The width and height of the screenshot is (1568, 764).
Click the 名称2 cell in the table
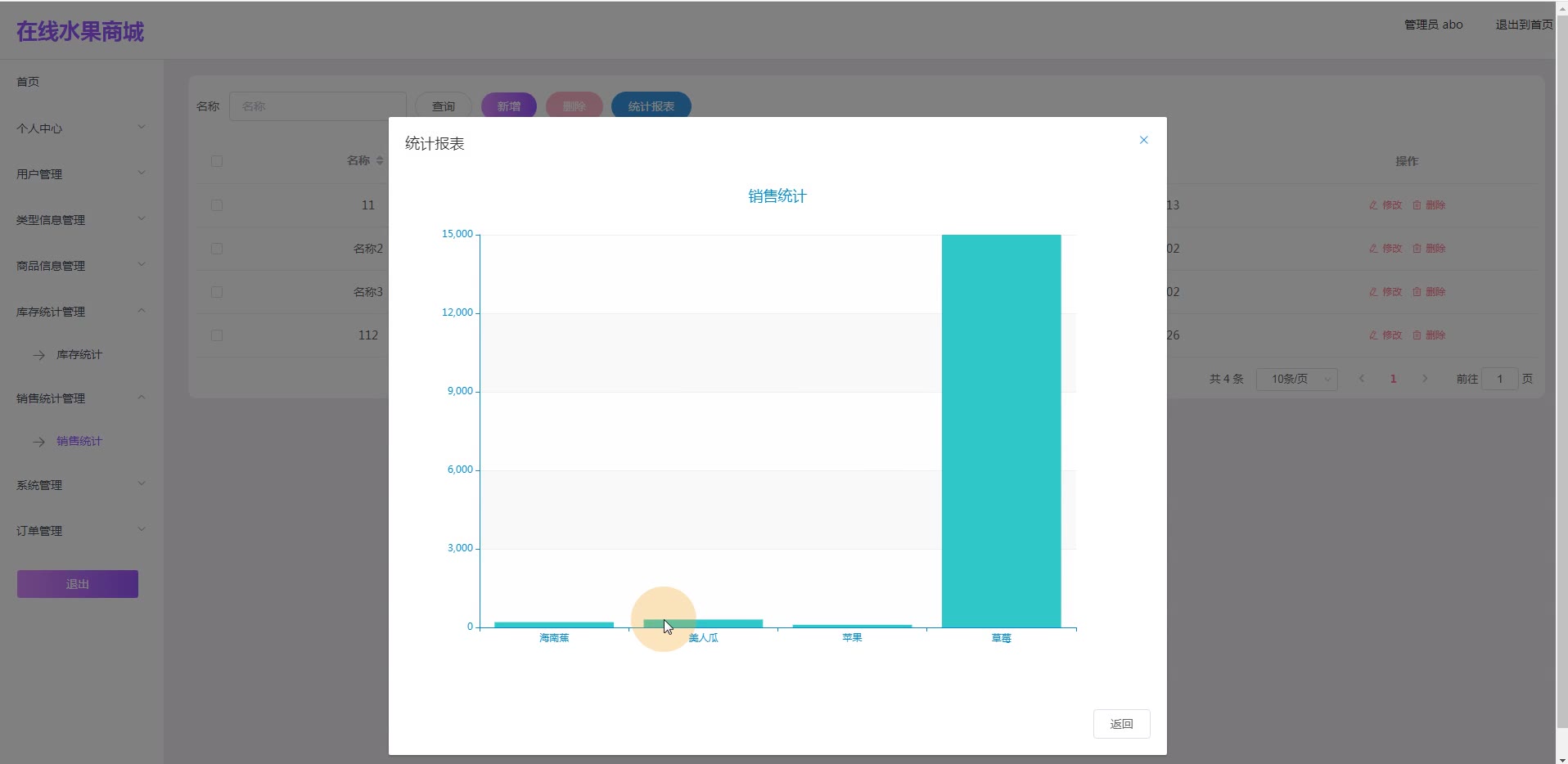coord(368,249)
